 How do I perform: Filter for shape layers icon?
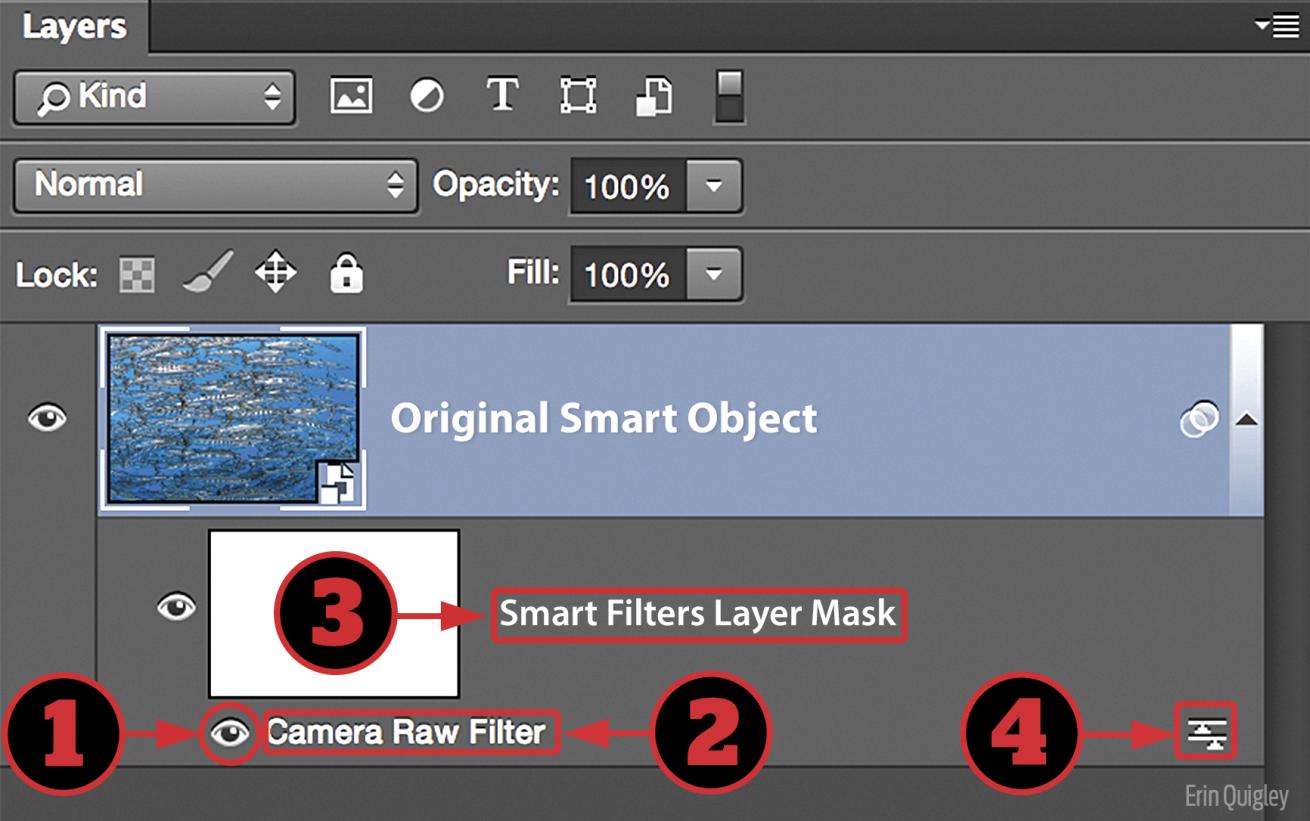(577, 97)
